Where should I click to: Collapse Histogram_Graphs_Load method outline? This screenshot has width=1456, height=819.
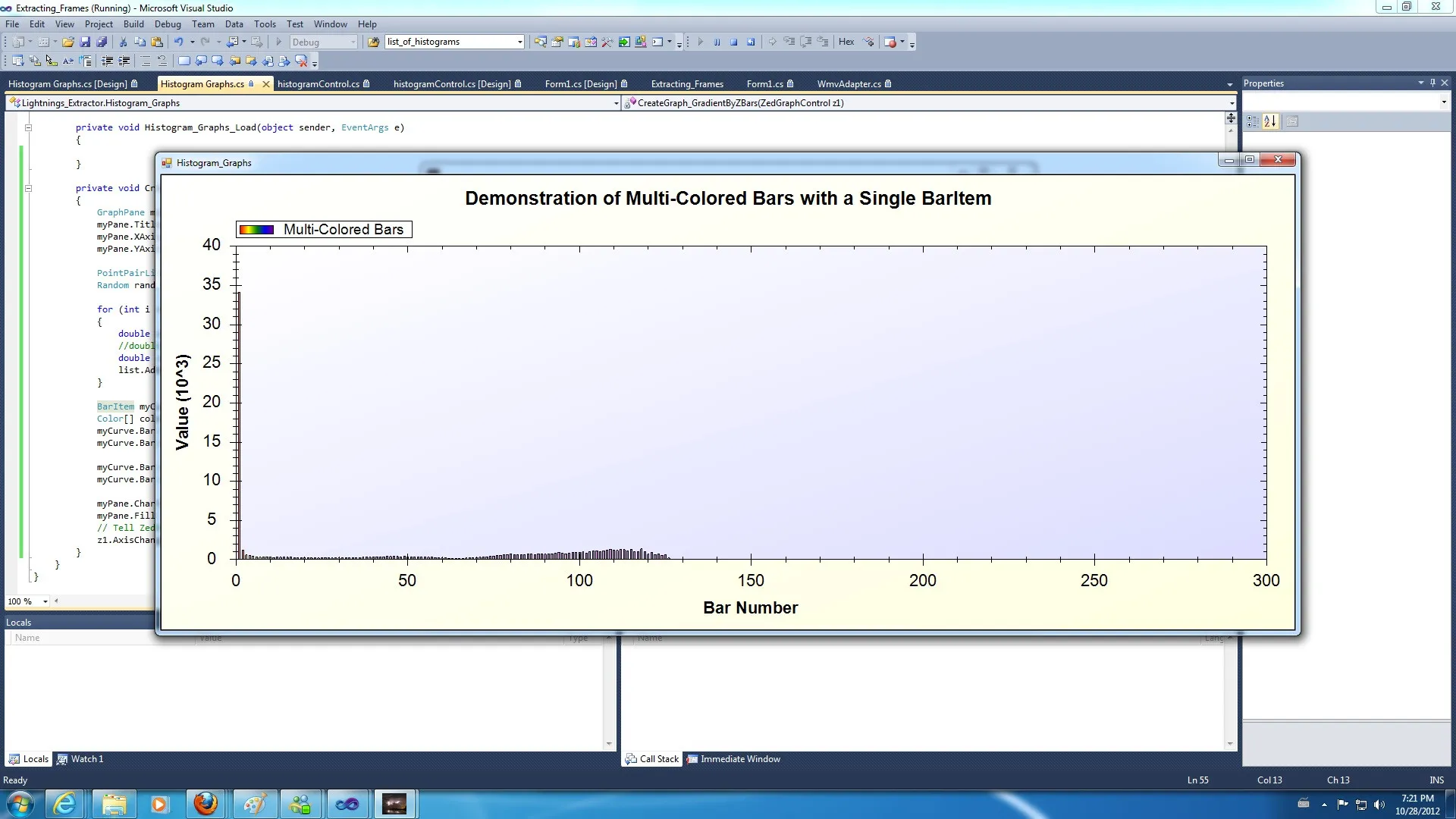coord(28,127)
